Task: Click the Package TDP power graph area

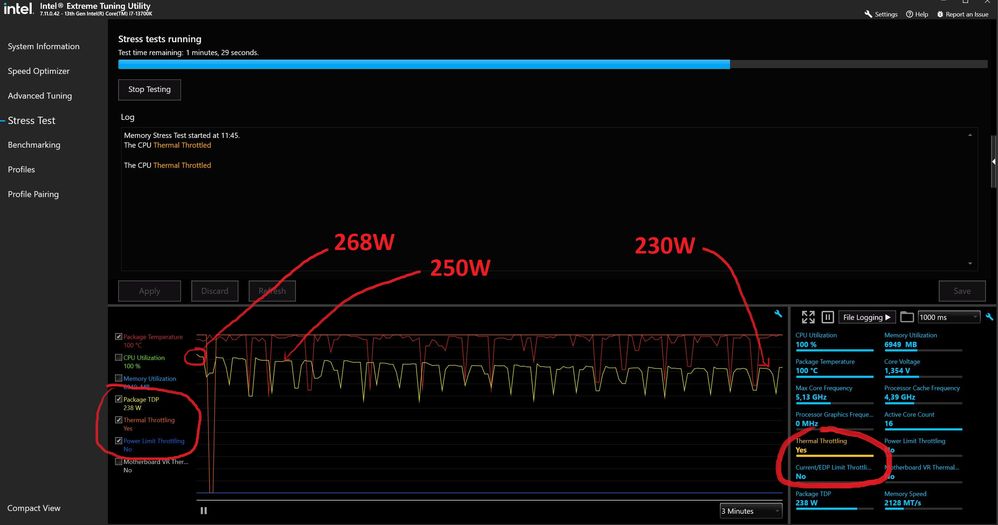Action: point(490,414)
